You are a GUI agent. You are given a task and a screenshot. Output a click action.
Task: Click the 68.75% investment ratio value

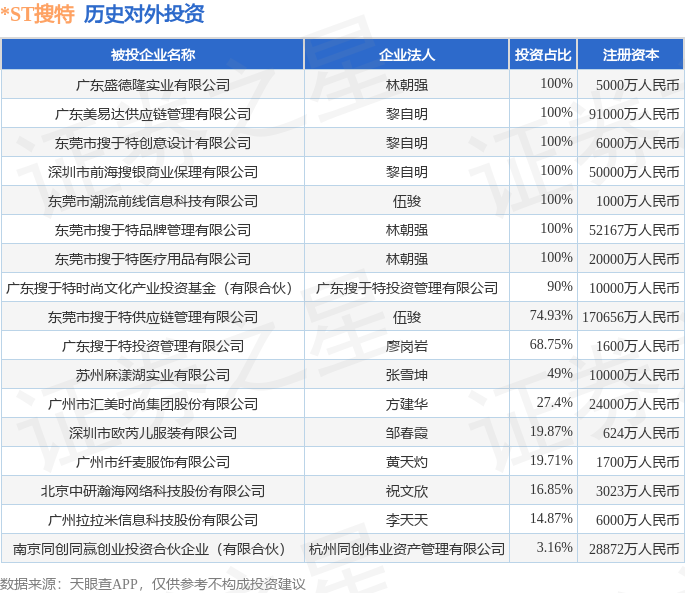[551, 344]
